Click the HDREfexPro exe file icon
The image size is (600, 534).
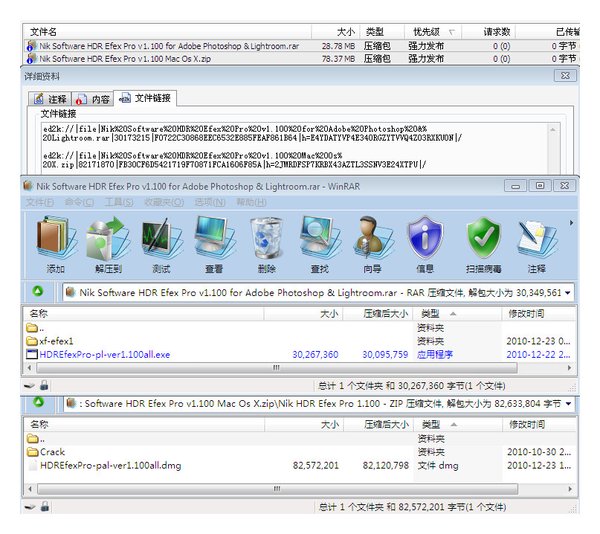click(x=32, y=354)
